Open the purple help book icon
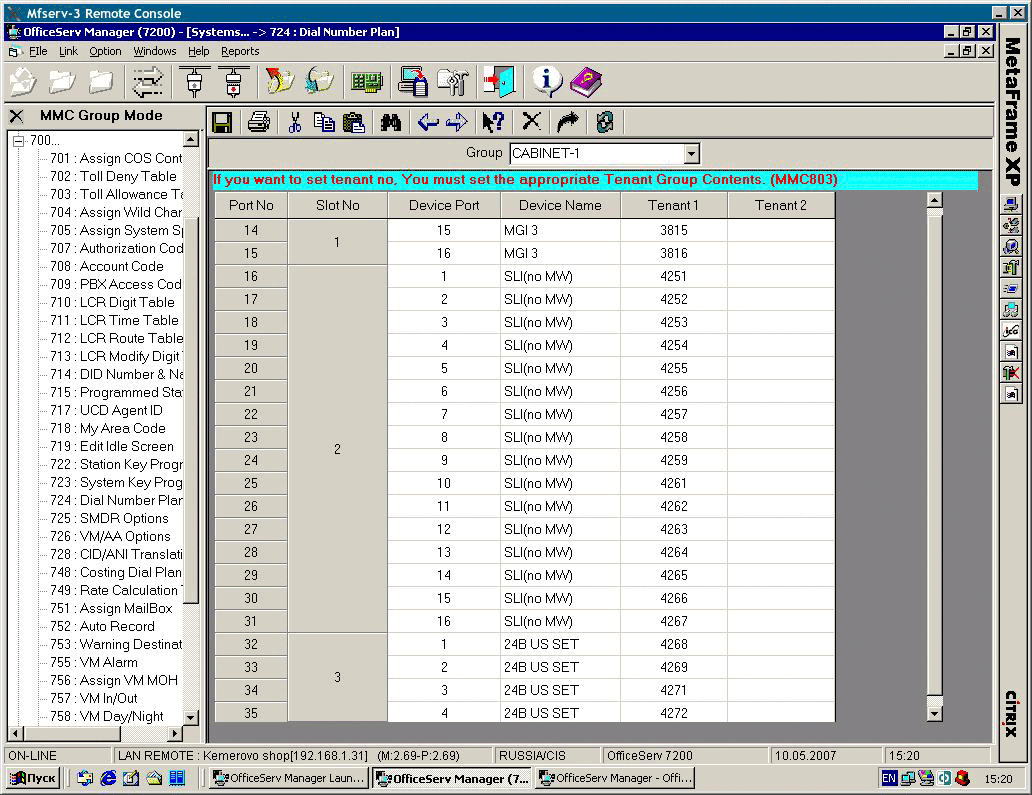The width and height of the screenshot is (1032, 795). click(x=586, y=82)
